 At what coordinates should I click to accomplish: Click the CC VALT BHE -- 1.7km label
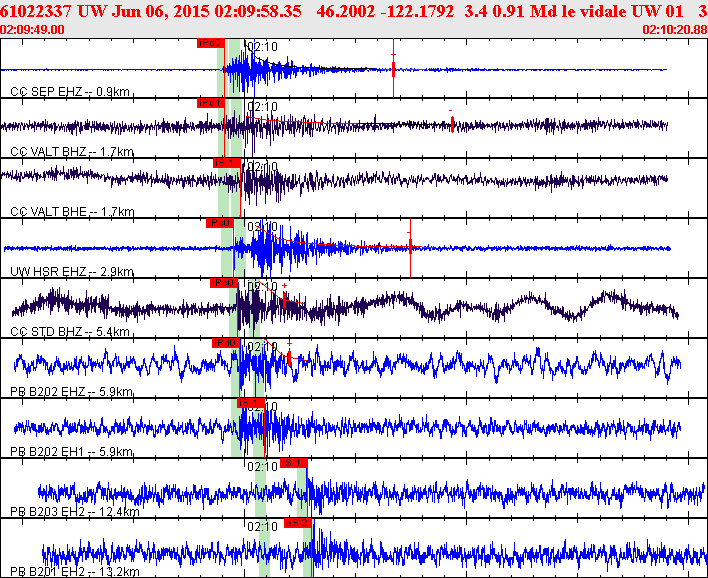72,212
